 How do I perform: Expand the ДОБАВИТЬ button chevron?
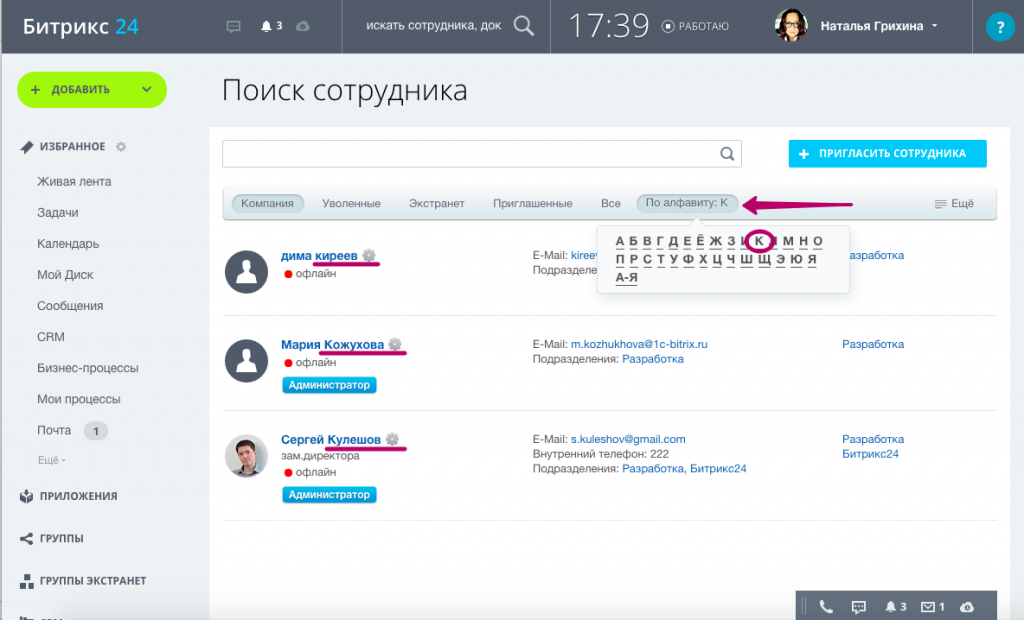146,90
